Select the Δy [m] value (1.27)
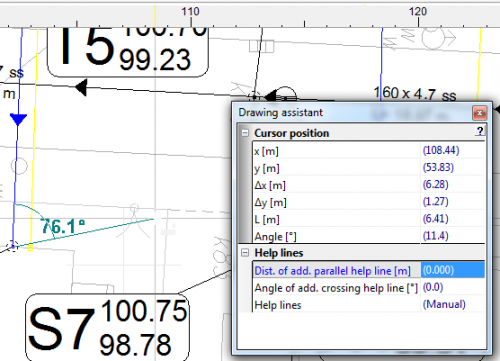 coord(453,202)
